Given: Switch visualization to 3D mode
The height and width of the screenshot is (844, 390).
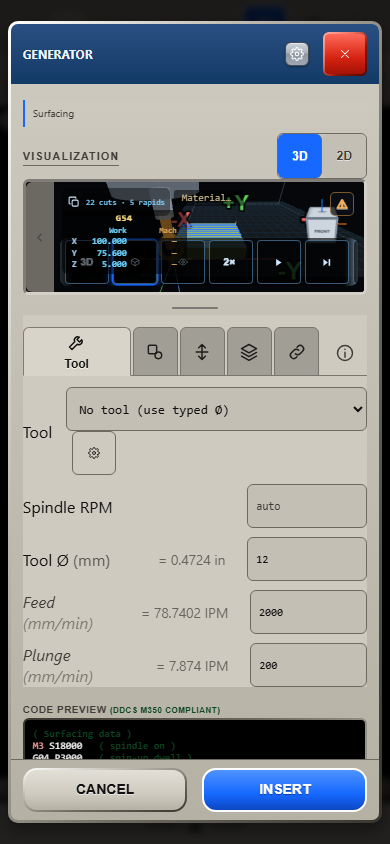Looking at the screenshot, I should click(x=300, y=156).
